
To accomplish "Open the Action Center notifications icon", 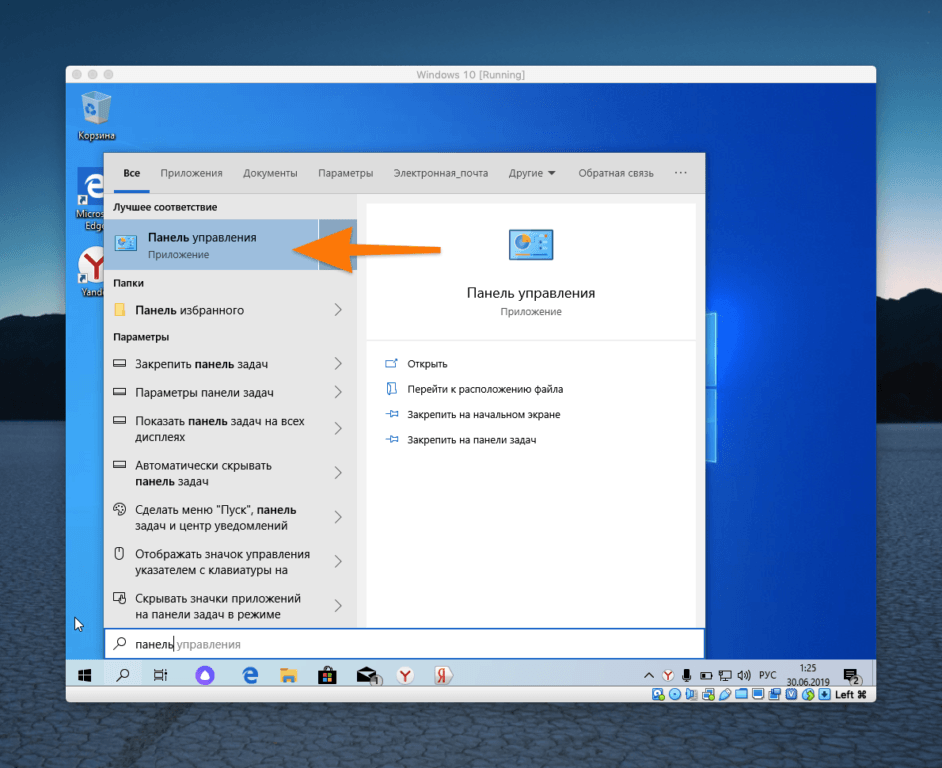I will tap(852, 677).
